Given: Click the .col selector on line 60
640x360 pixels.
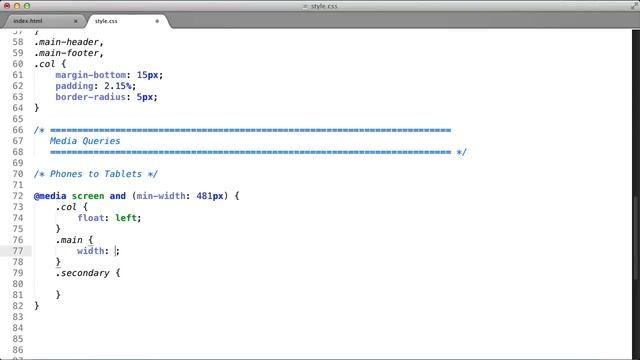Looking at the screenshot, I should (44, 64).
